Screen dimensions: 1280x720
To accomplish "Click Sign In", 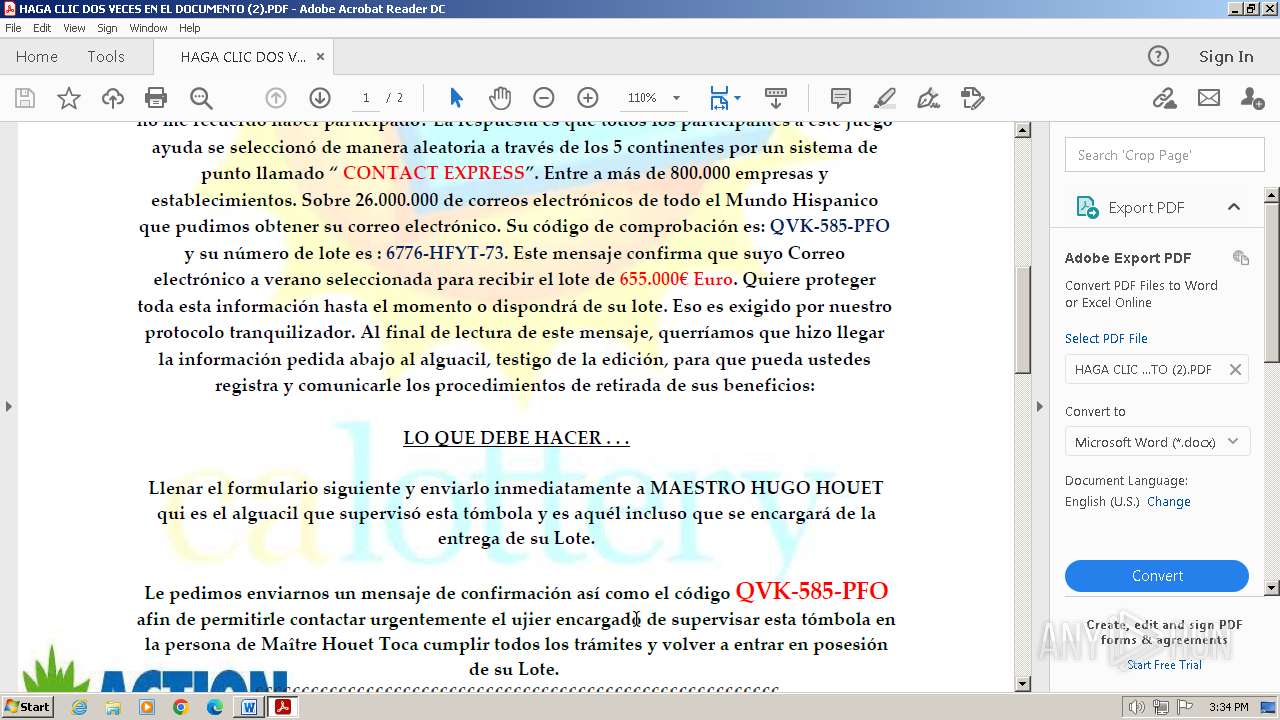I will pyautogui.click(x=1226, y=57).
